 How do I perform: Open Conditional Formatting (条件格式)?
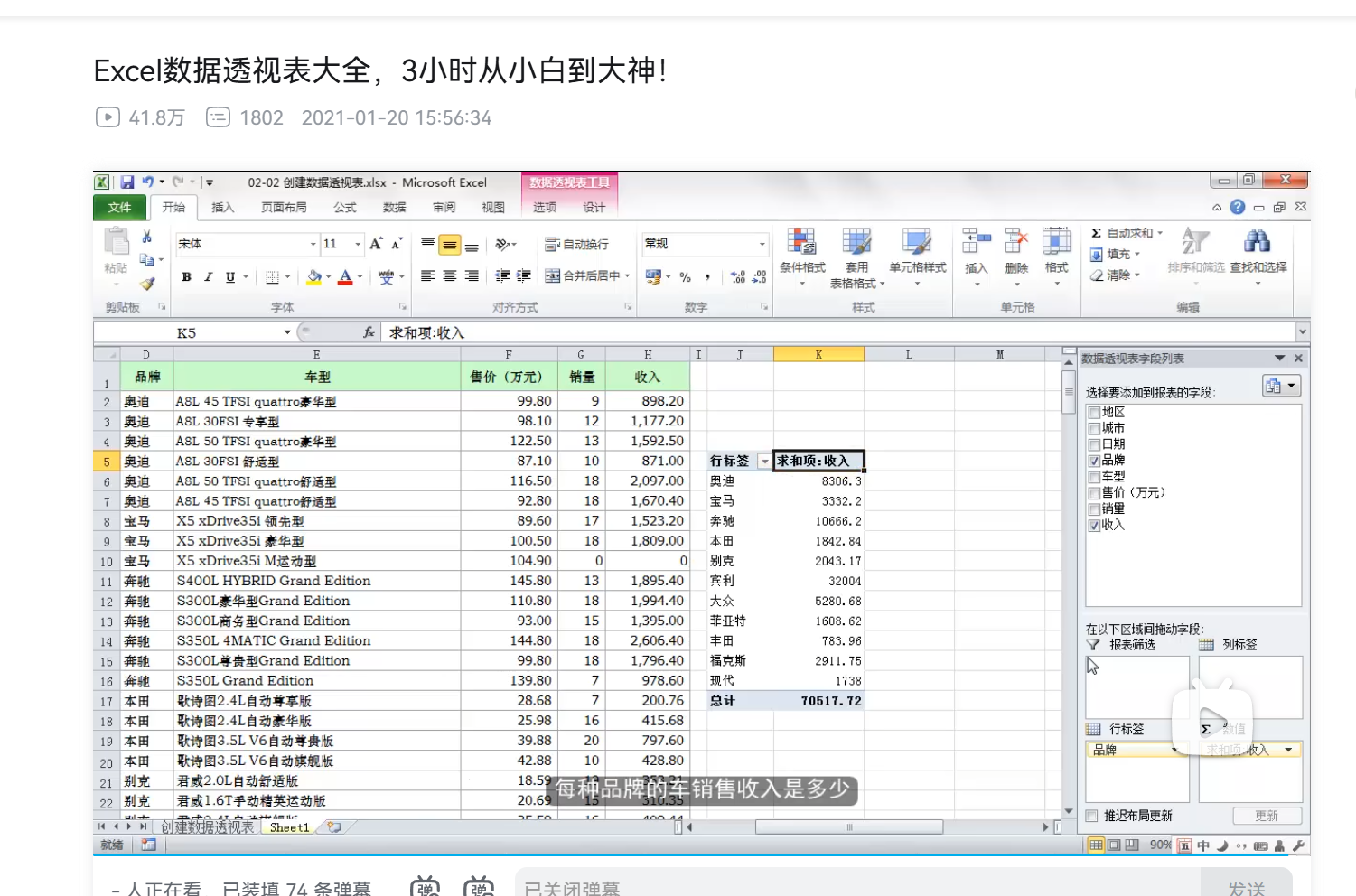(802, 257)
